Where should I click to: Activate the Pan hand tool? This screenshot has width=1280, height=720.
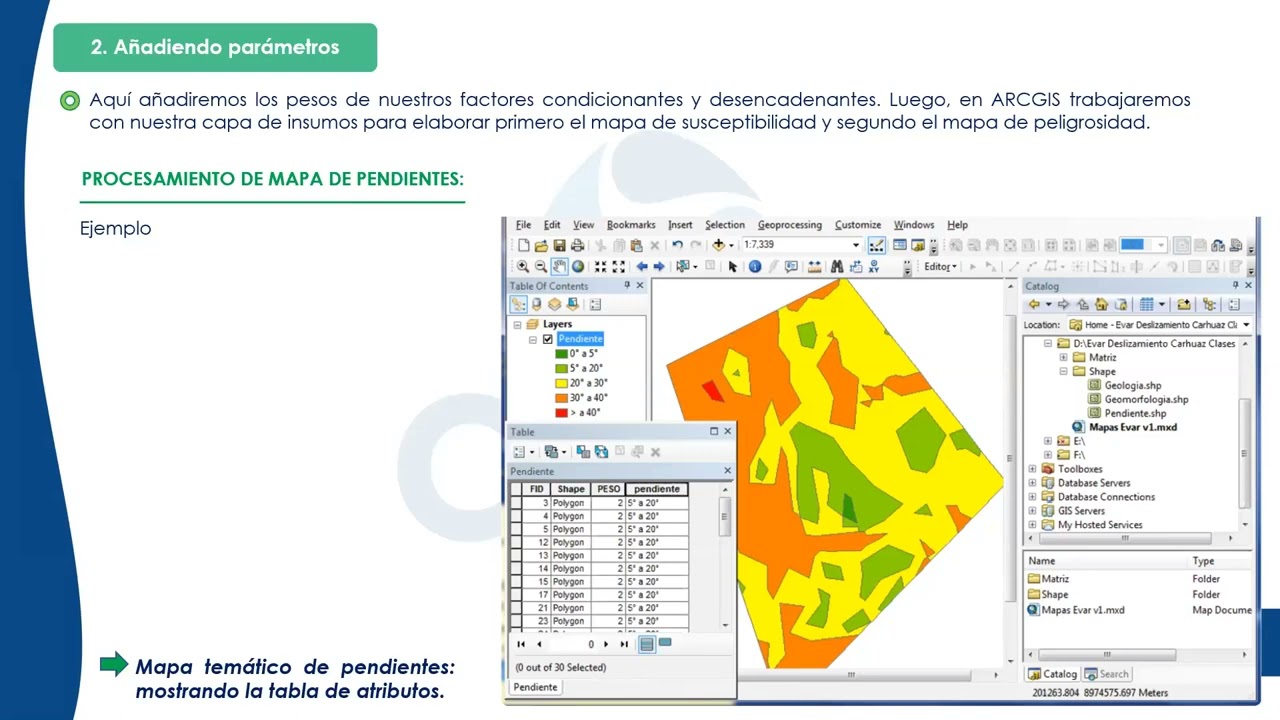pos(559,267)
